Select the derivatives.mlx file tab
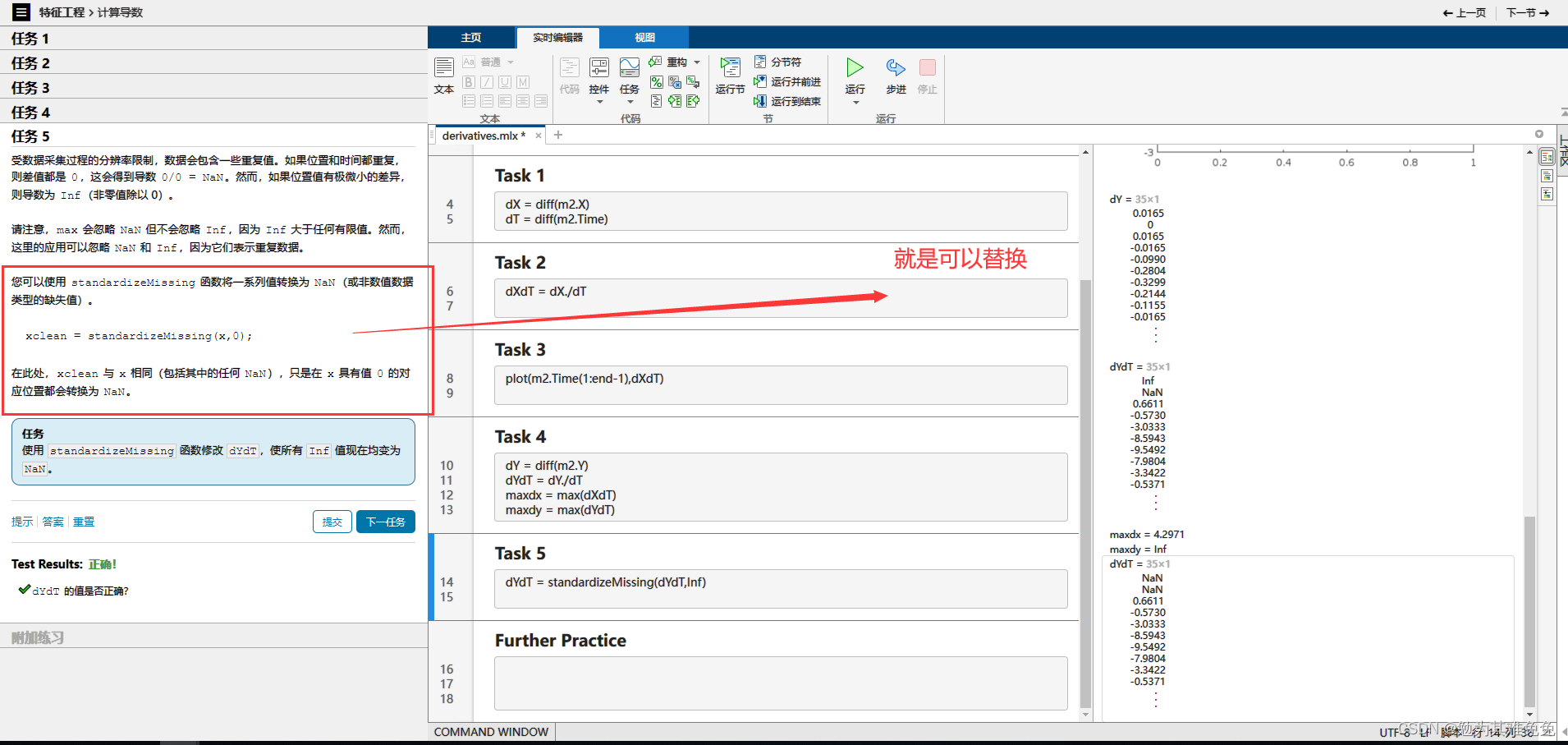 [484, 136]
